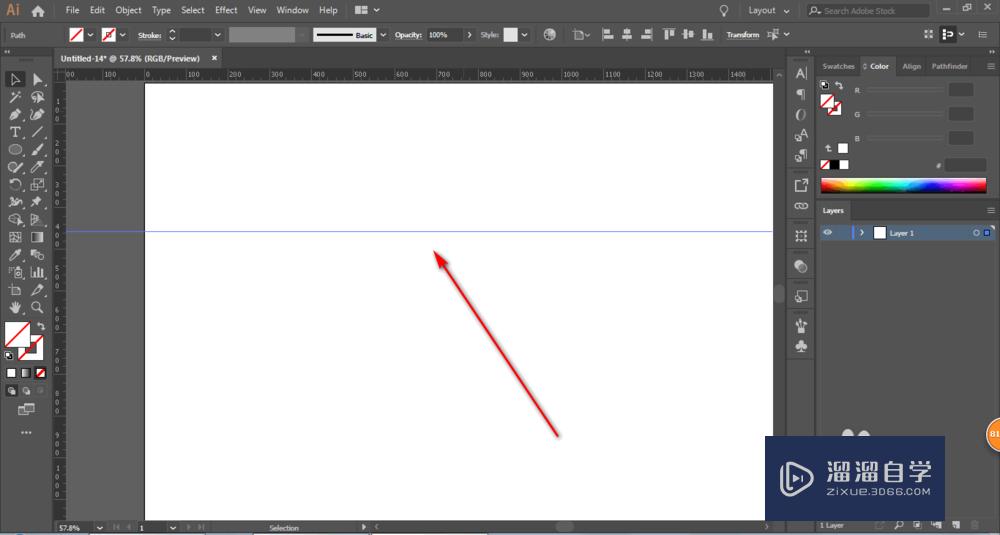Select the Gradient tool
This screenshot has width=1000, height=535.
click(38, 237)
